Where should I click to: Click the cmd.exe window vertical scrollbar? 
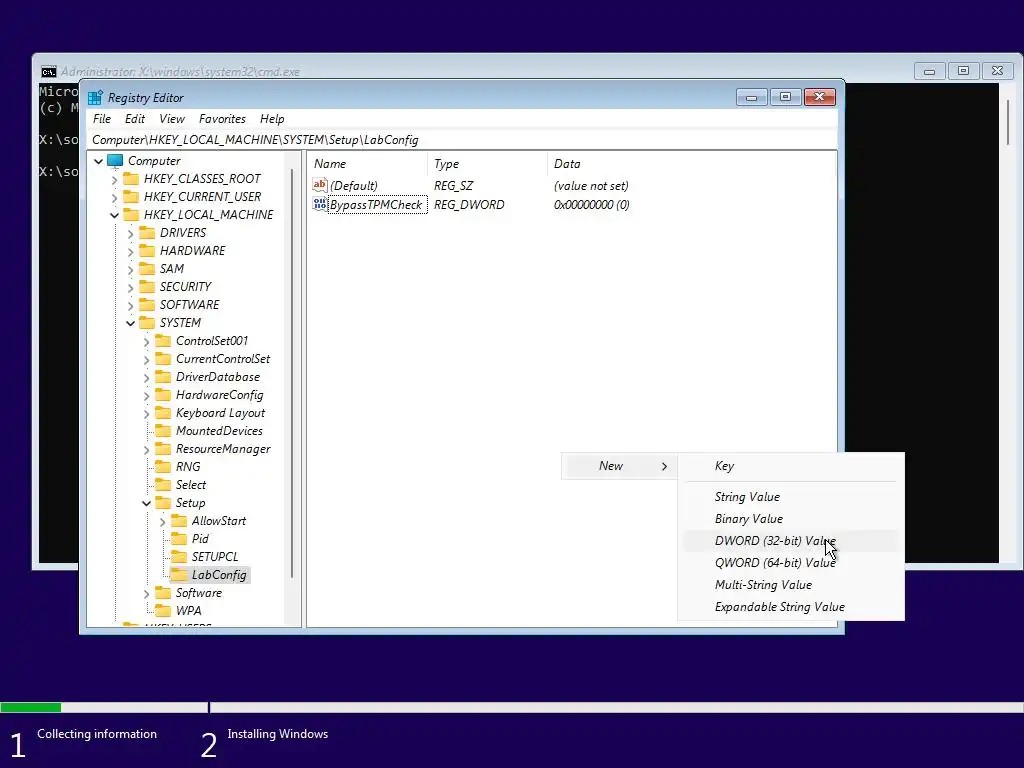point(1008,123)
